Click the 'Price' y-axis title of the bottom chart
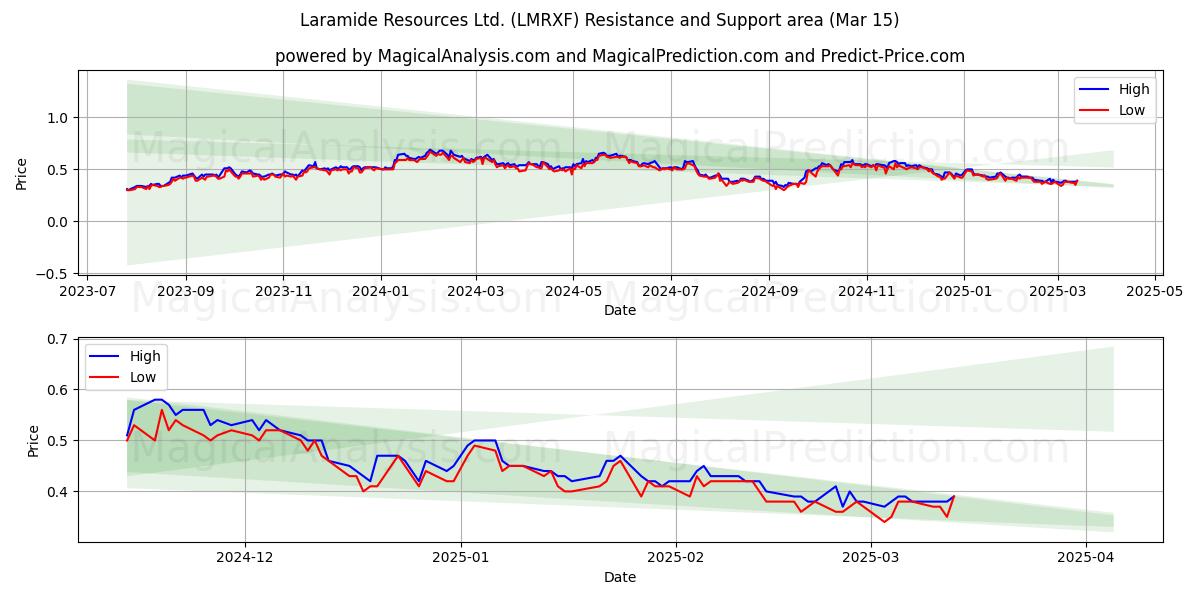Viewport: 1200px width, 600px height. (34, 441)
